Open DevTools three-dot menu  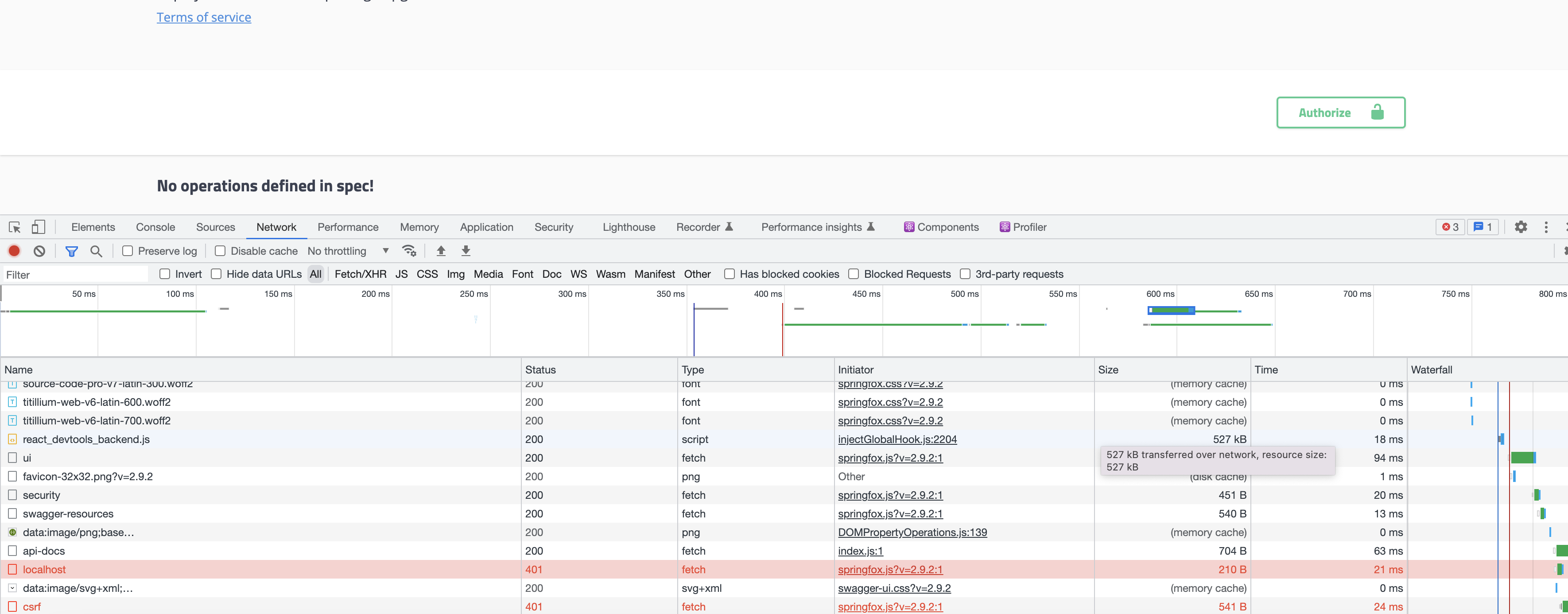point(1546,227)
